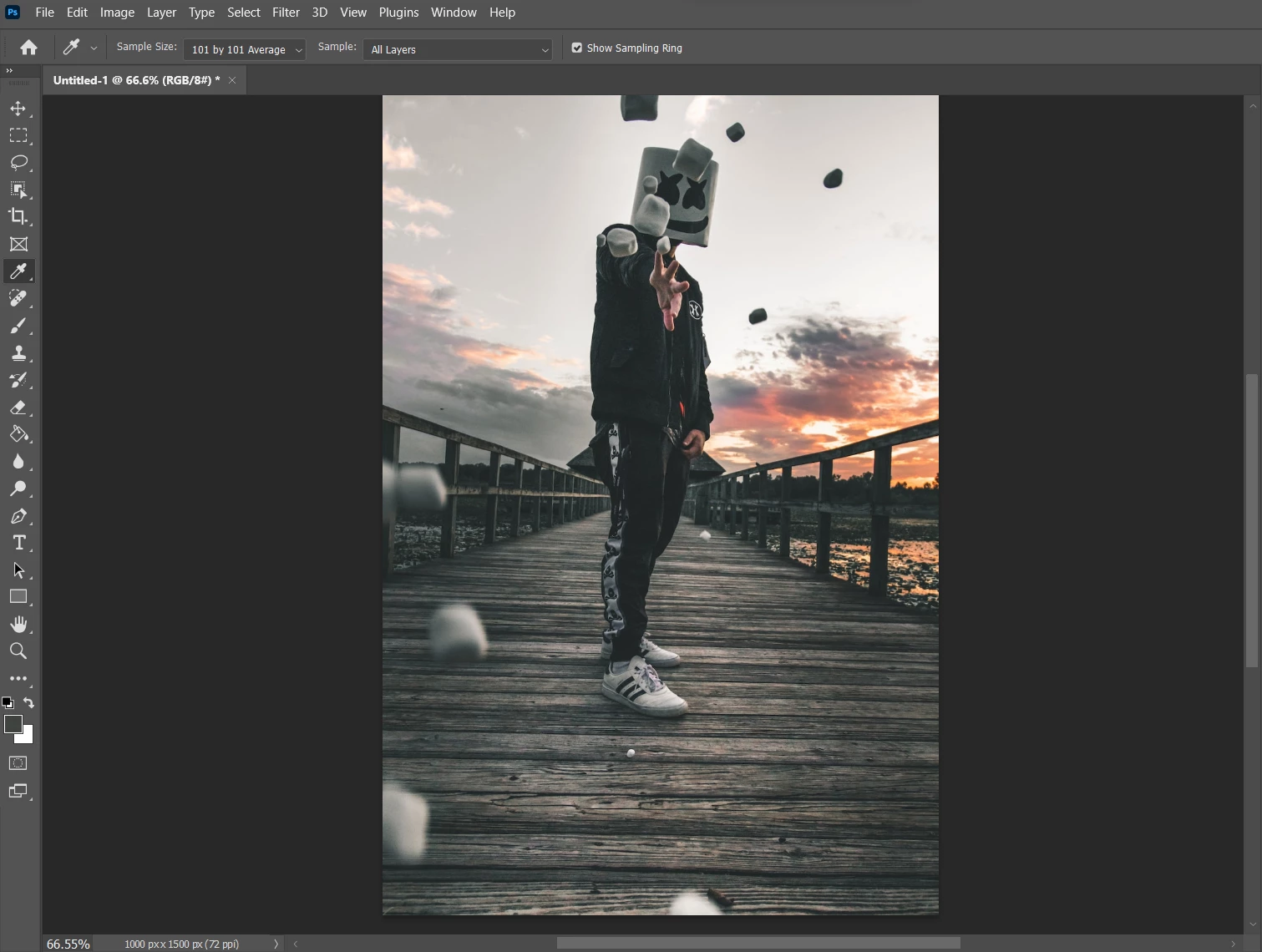Open the Filter menu

[x=286, y=13]
